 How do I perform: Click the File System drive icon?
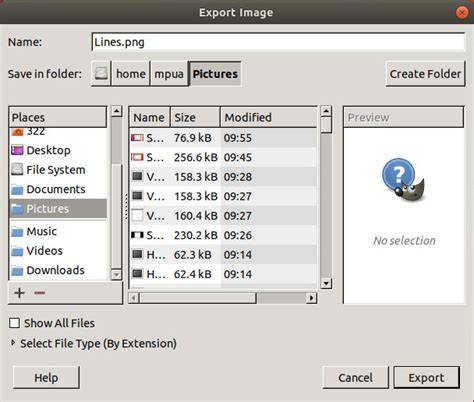coord(17,170)
